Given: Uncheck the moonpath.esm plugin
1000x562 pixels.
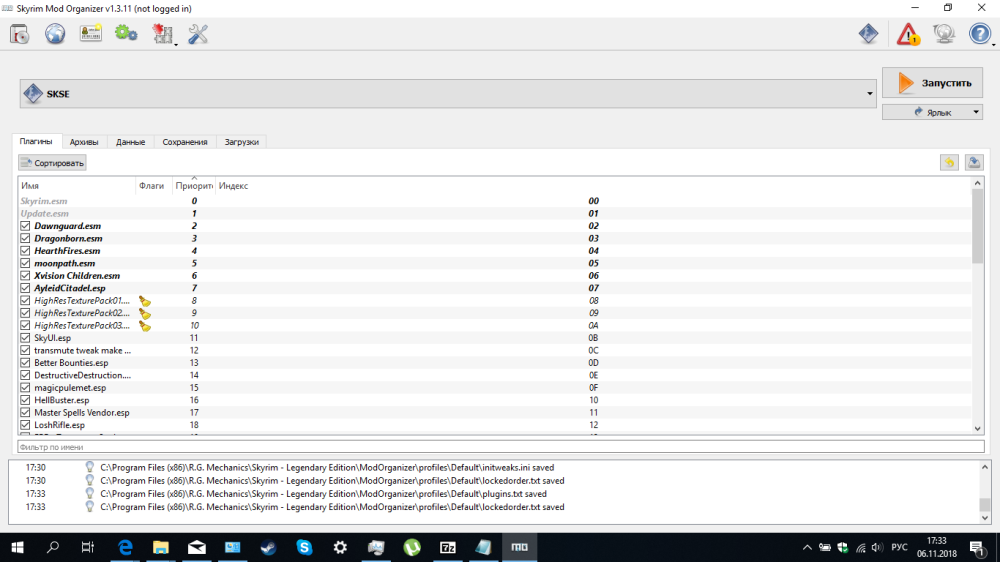Looking at the screenshot, I should coord(25,263).
